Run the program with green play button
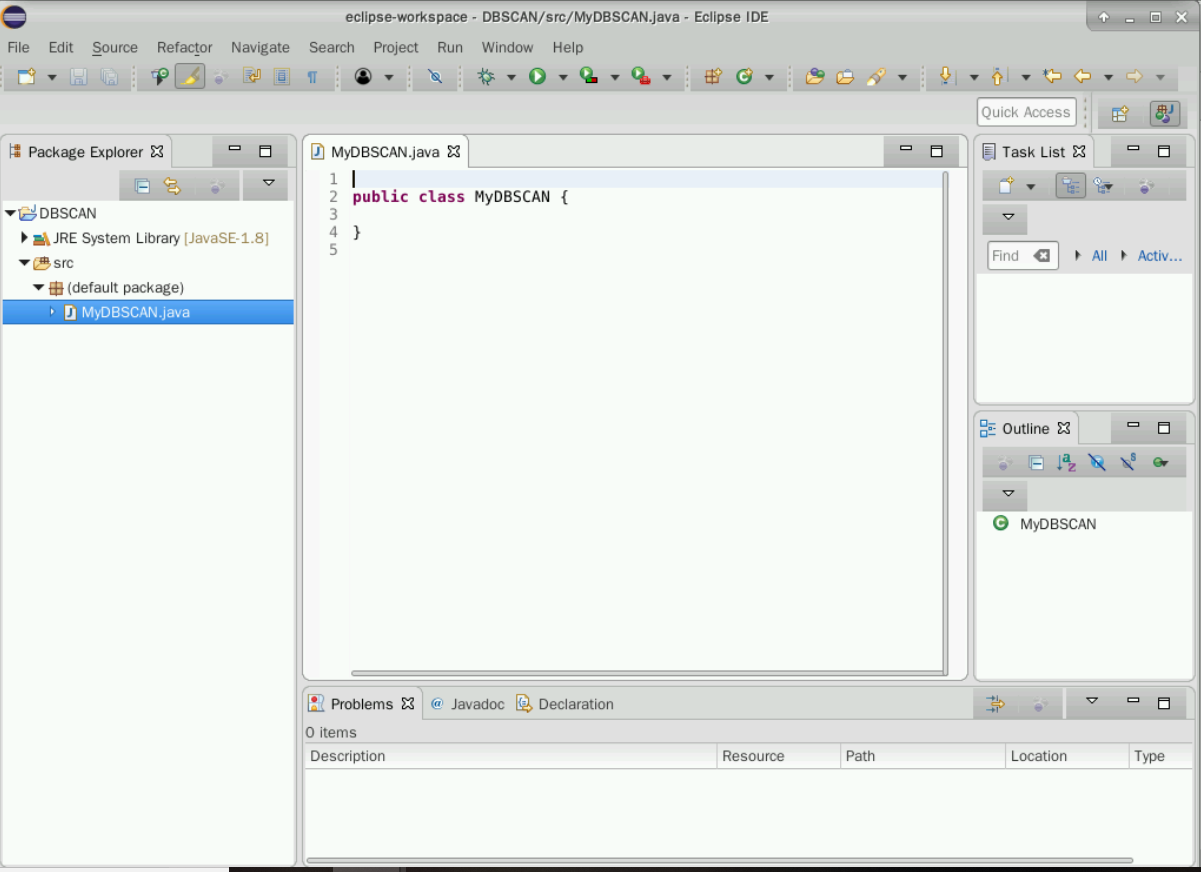1201x872 pixels. pyautogui.click(x=538, y=77)
